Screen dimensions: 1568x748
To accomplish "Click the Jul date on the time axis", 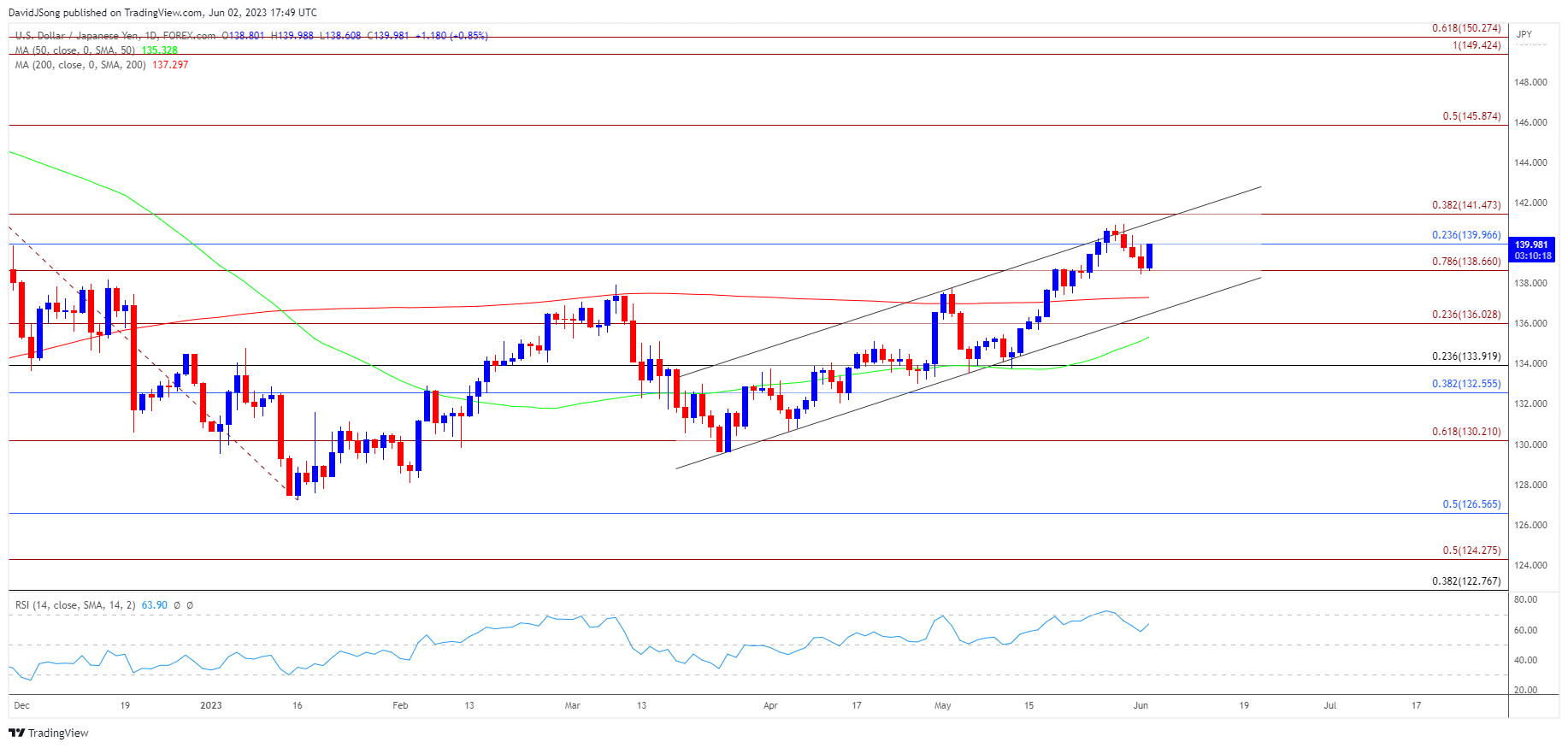I will click(x=1330, y=705).
